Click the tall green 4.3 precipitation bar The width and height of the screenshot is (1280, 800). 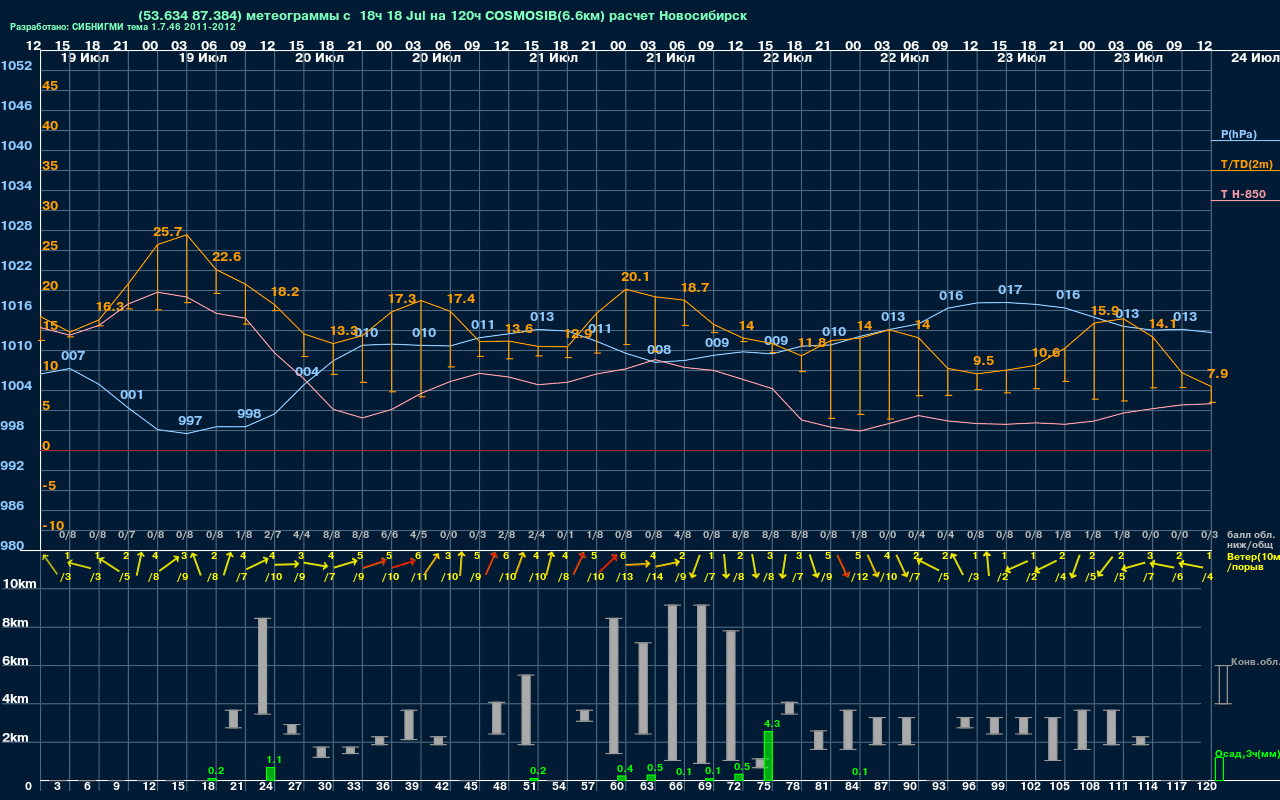click(x=768, y=756)
